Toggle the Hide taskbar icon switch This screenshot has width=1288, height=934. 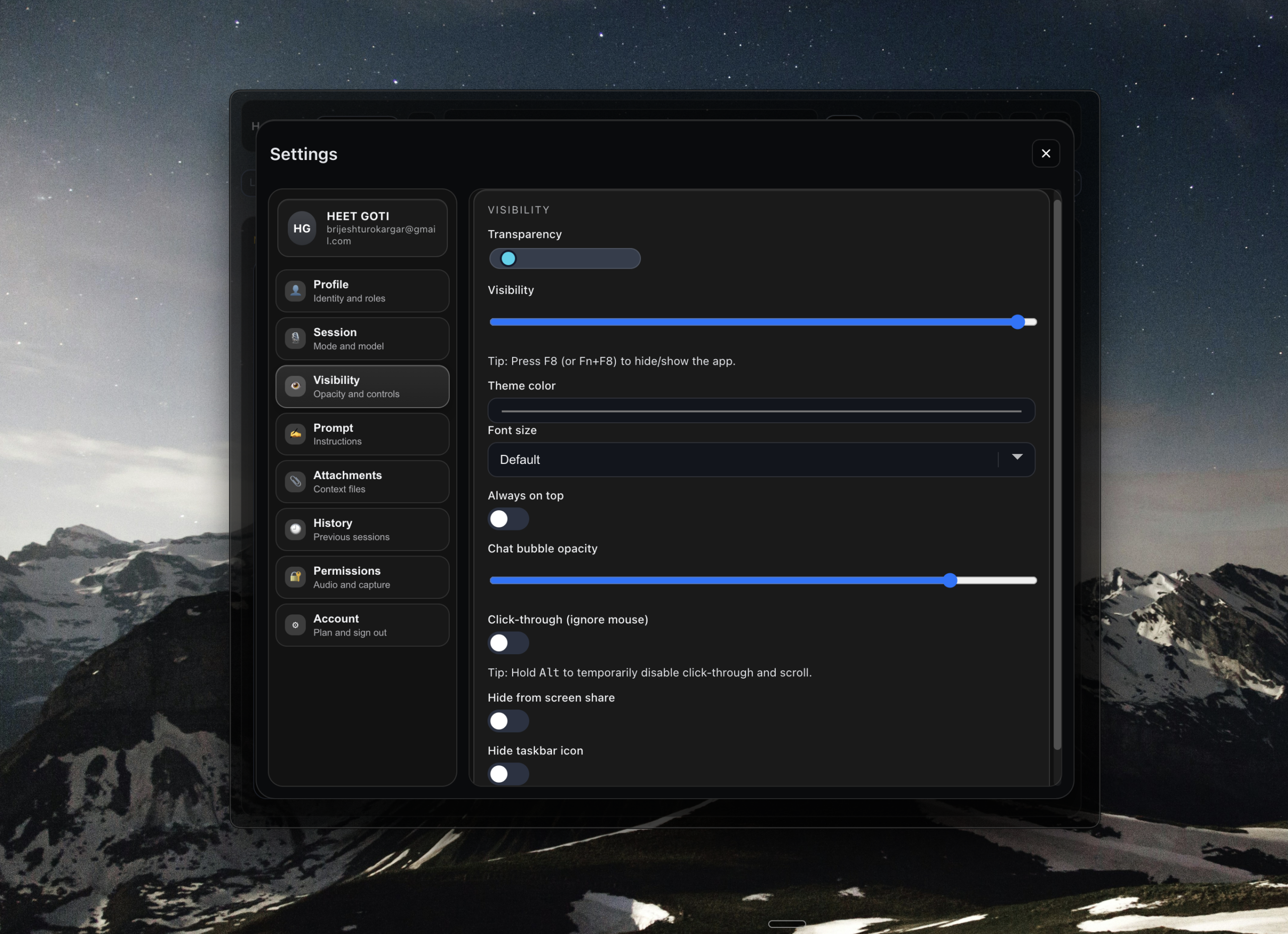[508, 774]
